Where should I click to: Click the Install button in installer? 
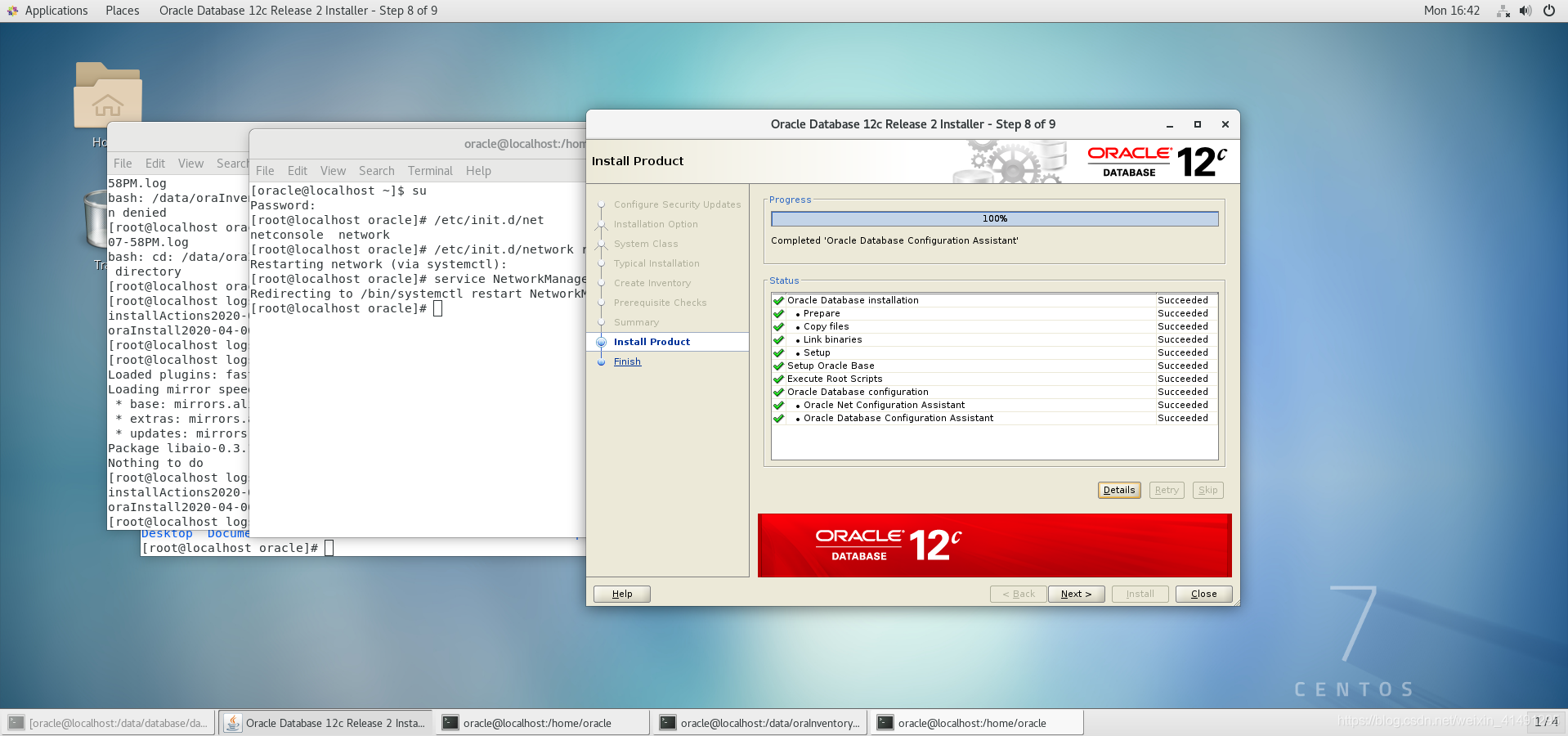(1140, 594)
